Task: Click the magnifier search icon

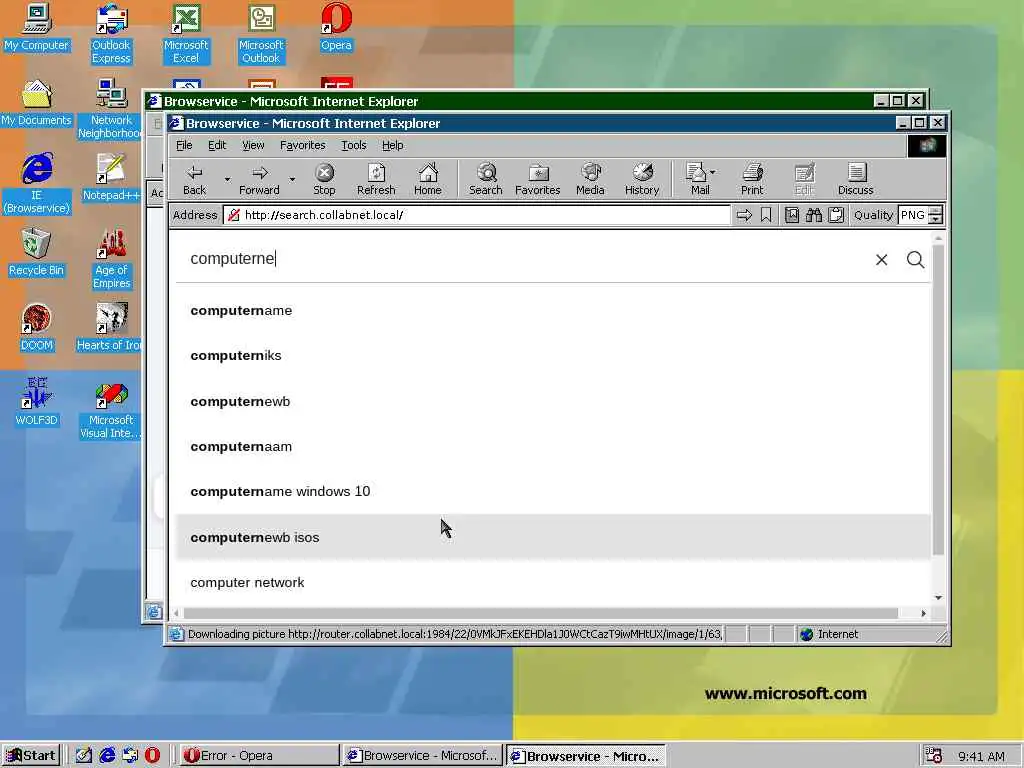Action: coord(916,260)
